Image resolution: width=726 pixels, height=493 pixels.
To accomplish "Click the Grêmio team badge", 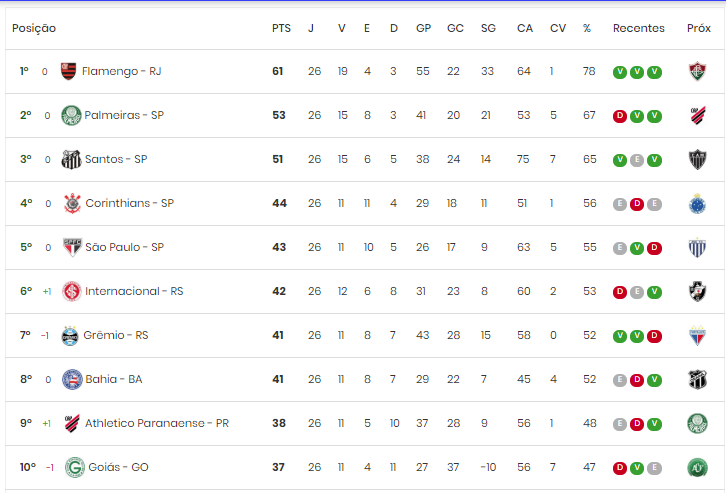I will pos(70,336).
